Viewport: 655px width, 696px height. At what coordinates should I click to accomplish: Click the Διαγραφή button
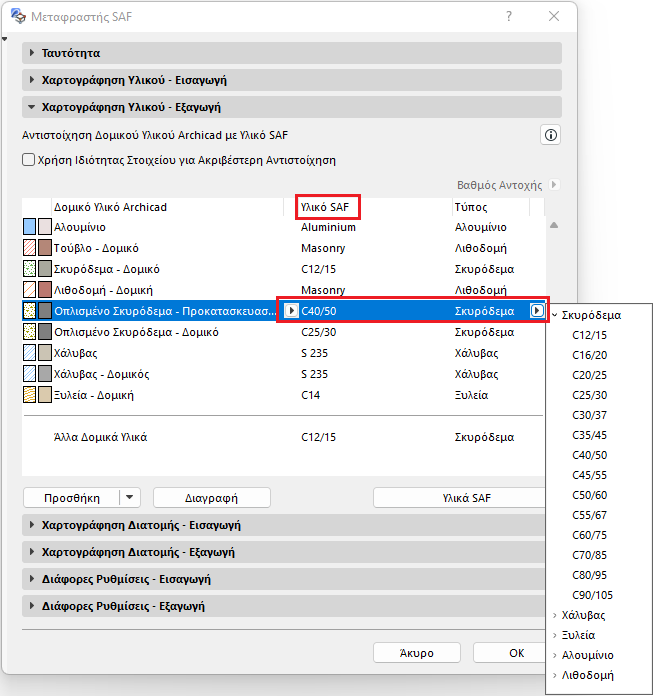[x=212, y=498]
